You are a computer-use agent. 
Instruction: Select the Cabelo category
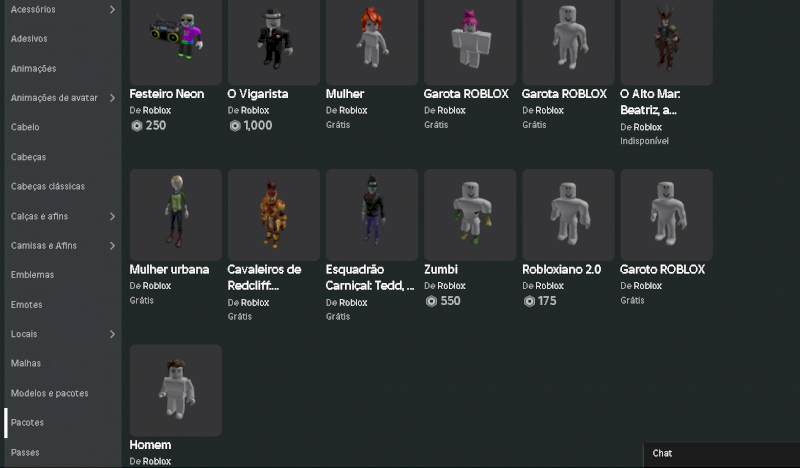(25, 127)
